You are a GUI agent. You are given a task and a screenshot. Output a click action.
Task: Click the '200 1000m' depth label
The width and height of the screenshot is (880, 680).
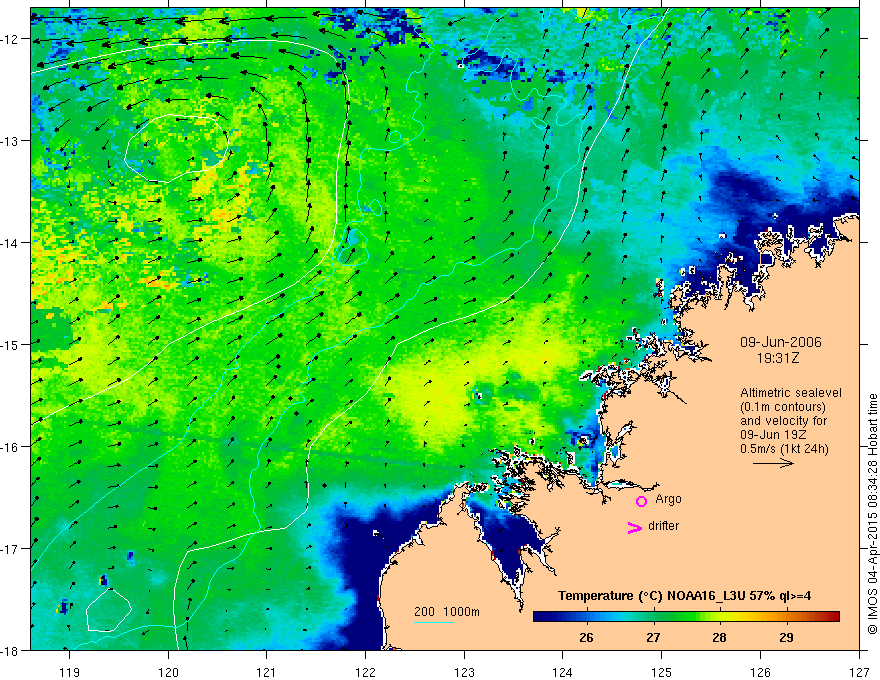[x=447, y=612]
